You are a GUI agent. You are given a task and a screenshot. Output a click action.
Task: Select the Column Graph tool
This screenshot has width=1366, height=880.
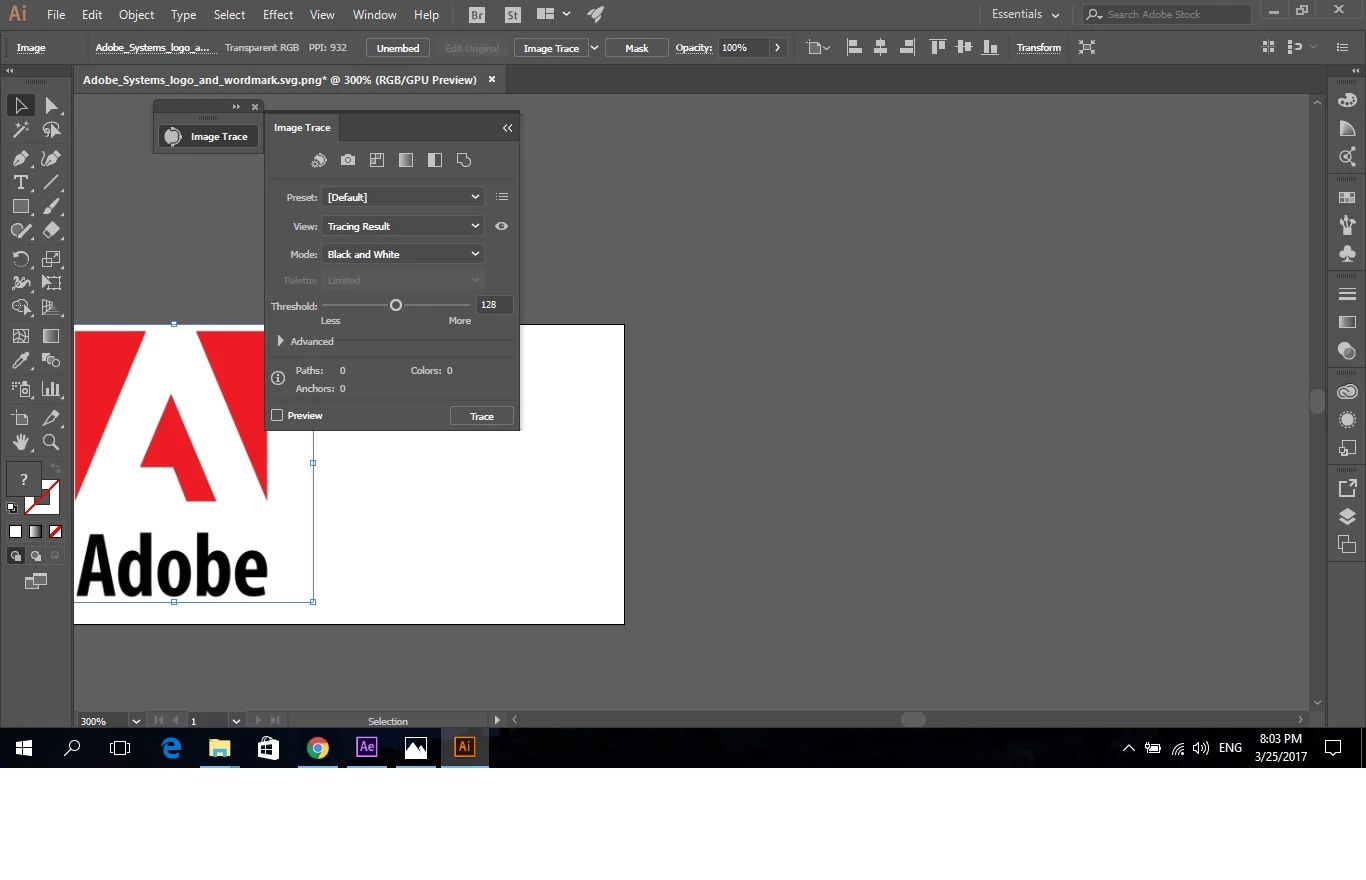51,389
